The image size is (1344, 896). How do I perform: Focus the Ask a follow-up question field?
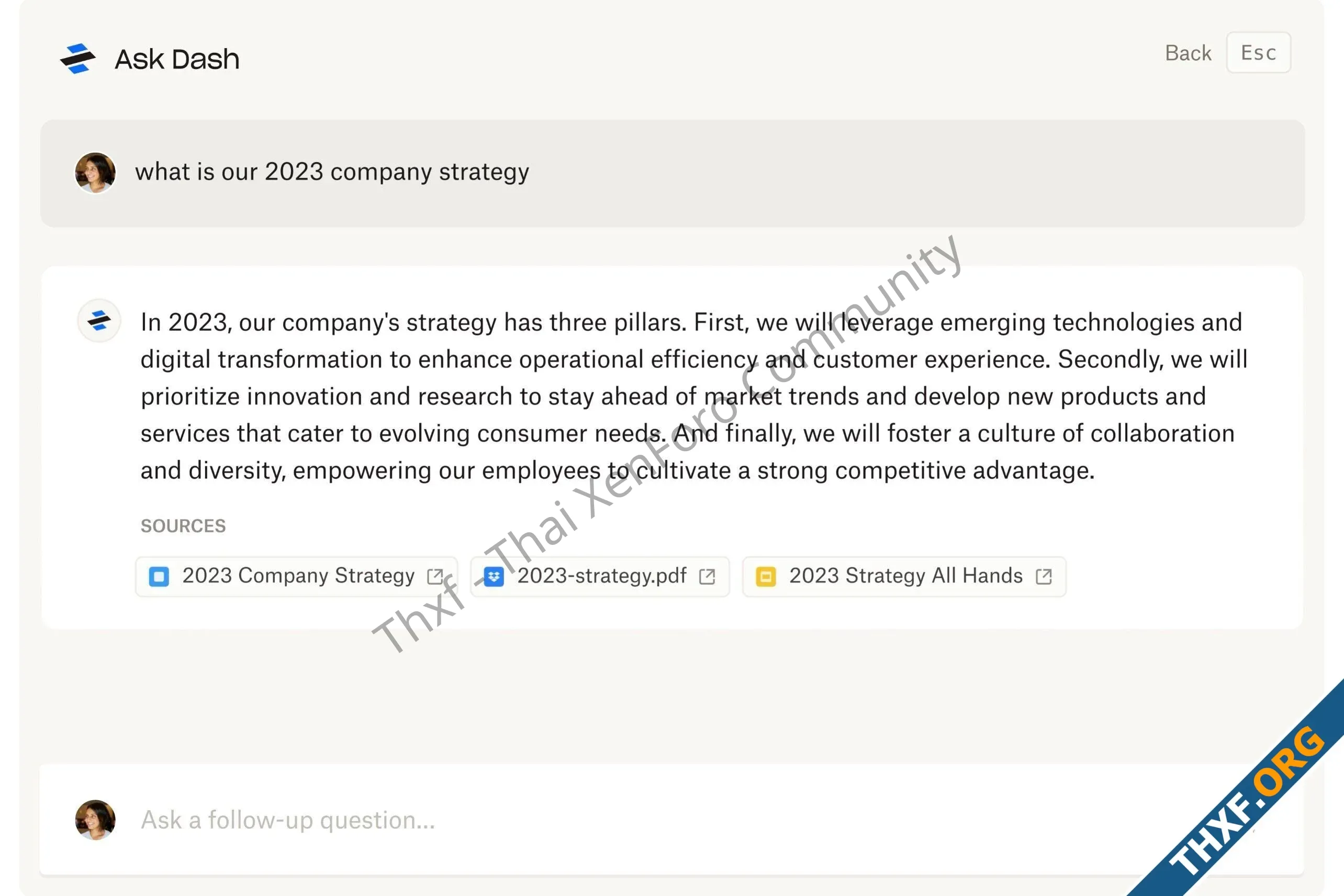point(671,820)
